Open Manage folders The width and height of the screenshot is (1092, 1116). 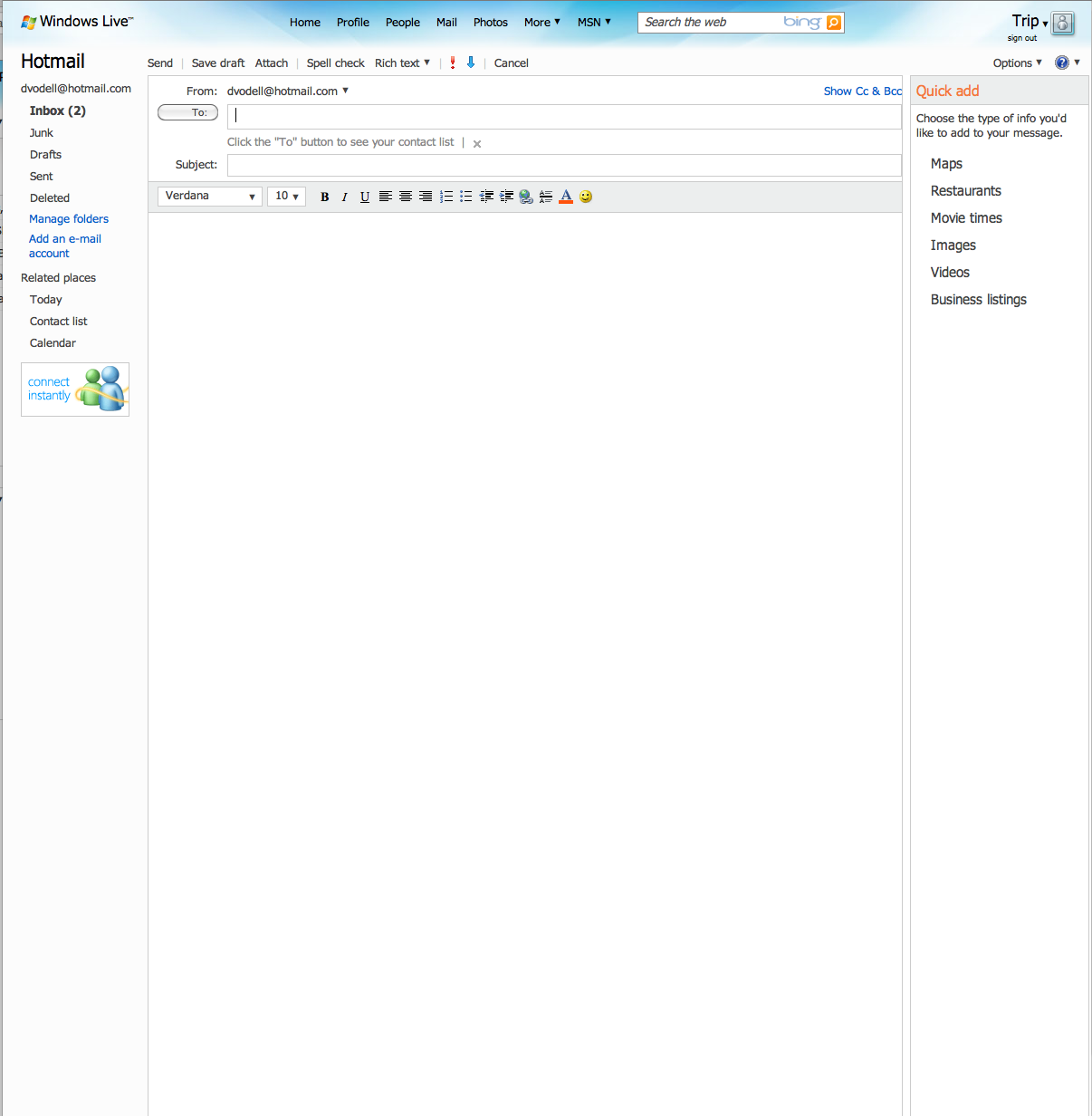[x=69, y=218]
